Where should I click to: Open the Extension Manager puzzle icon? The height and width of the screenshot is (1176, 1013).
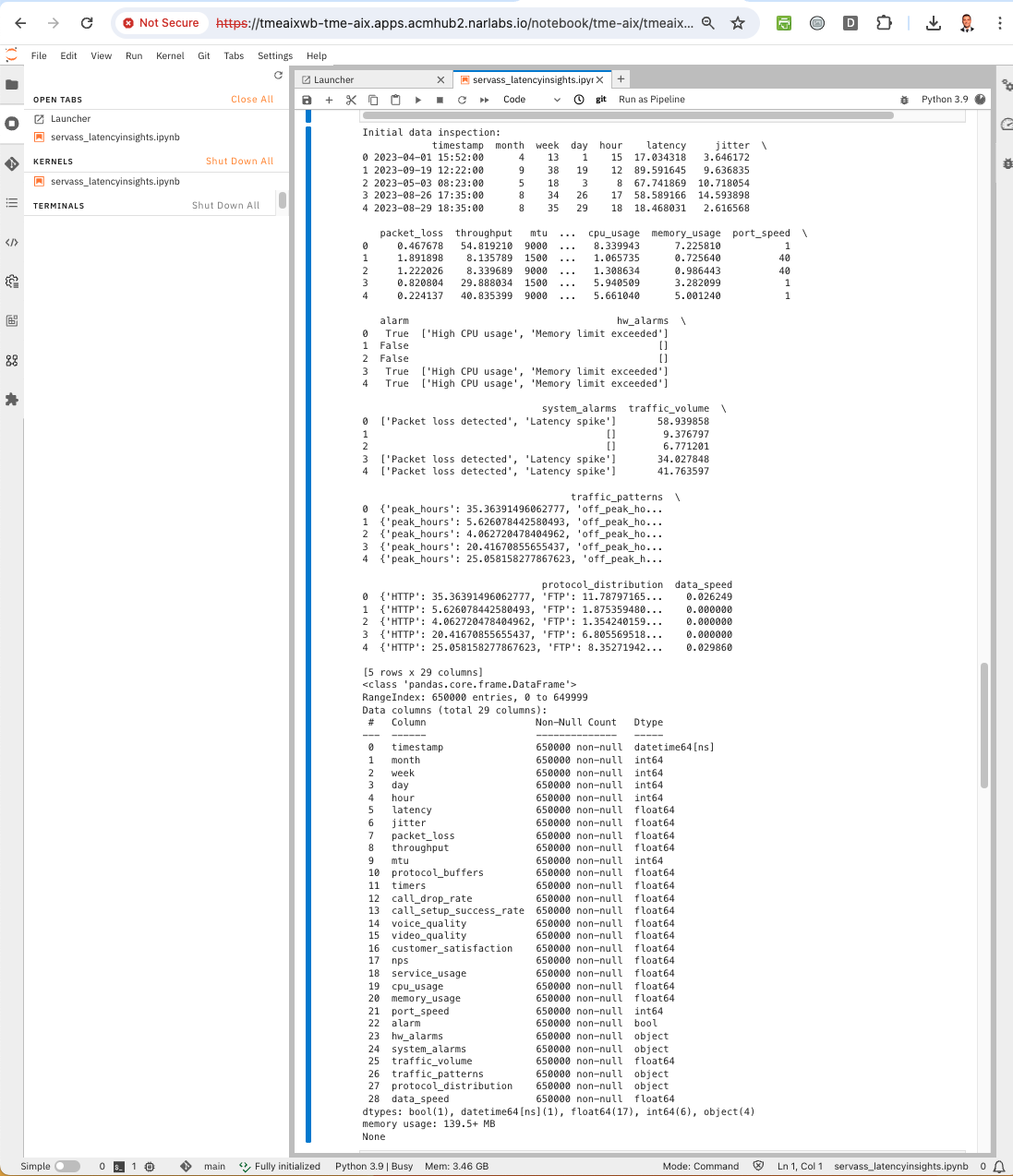tap(12, 400)
